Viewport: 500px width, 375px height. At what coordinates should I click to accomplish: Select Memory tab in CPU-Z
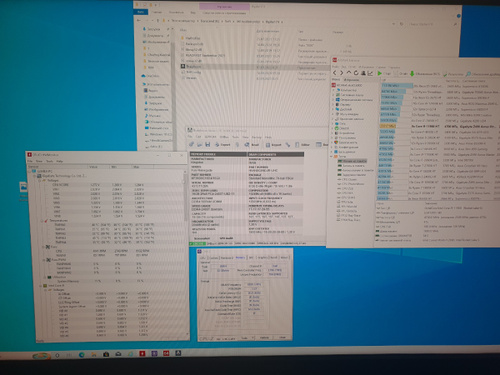(x=240, y=258)
